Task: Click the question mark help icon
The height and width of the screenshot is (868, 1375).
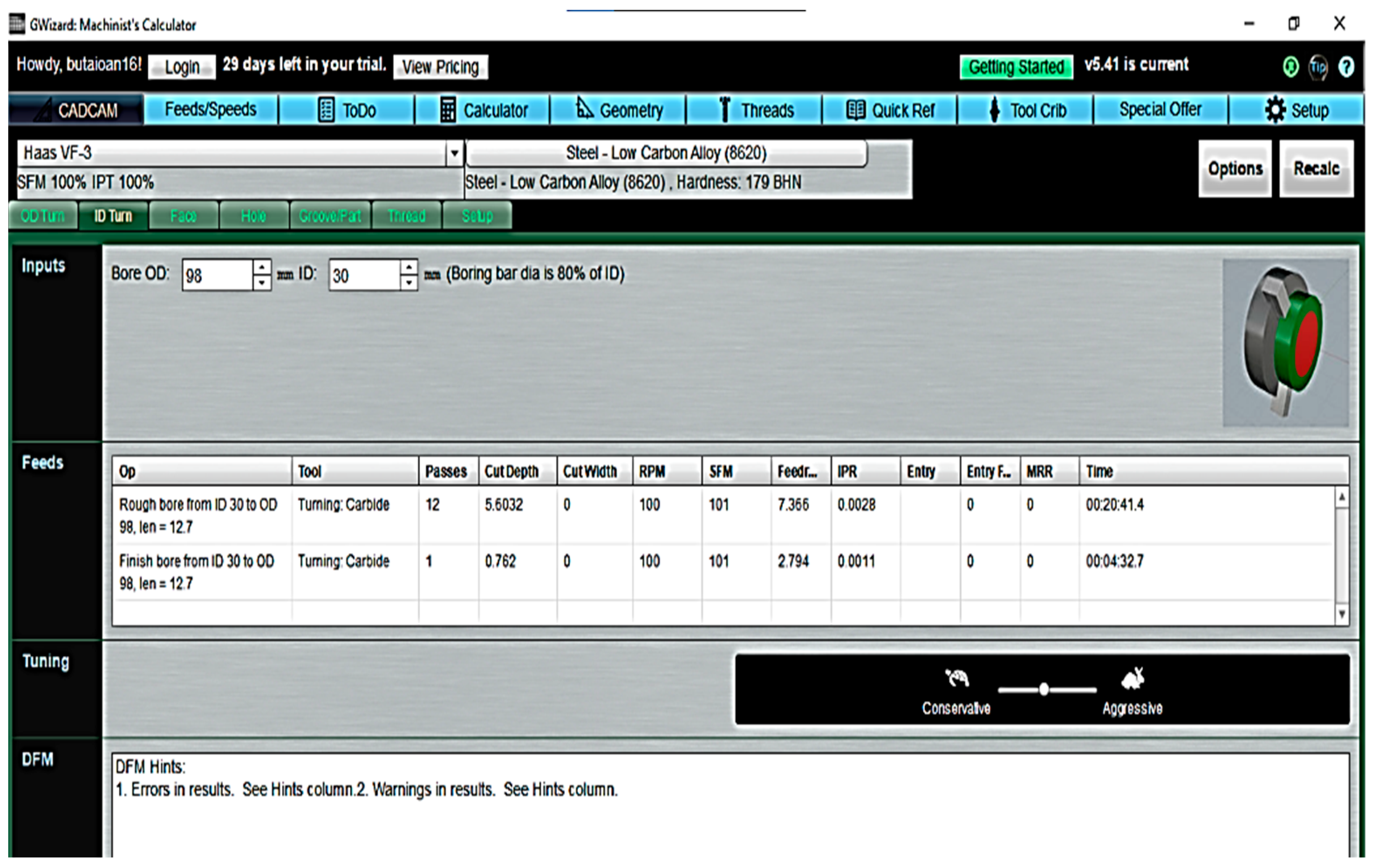Action: pyautogui.click(x=1346, y=67)
